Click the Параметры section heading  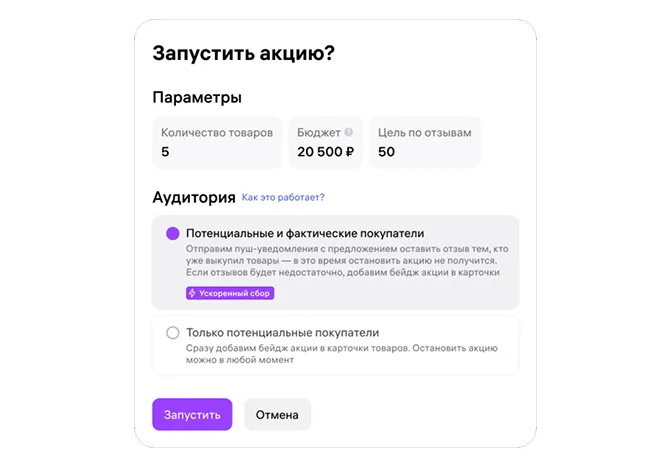197,97
